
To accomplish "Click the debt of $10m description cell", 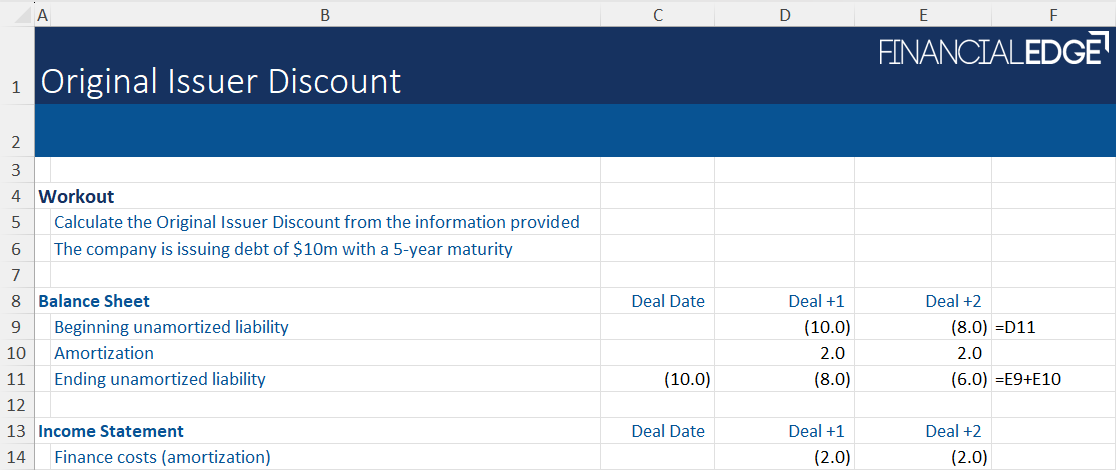I will (283, 249).
